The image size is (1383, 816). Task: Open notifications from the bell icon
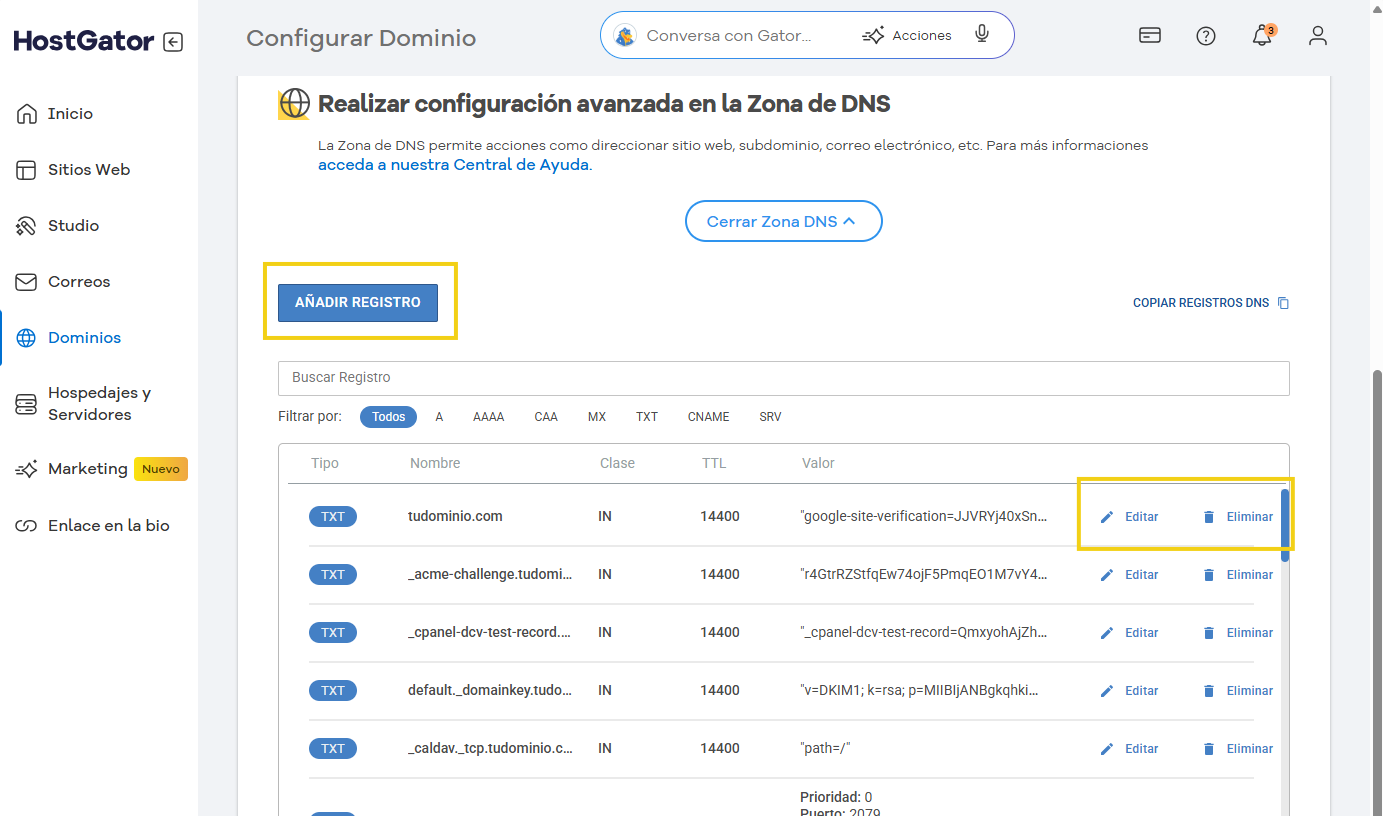(1261, 35)
